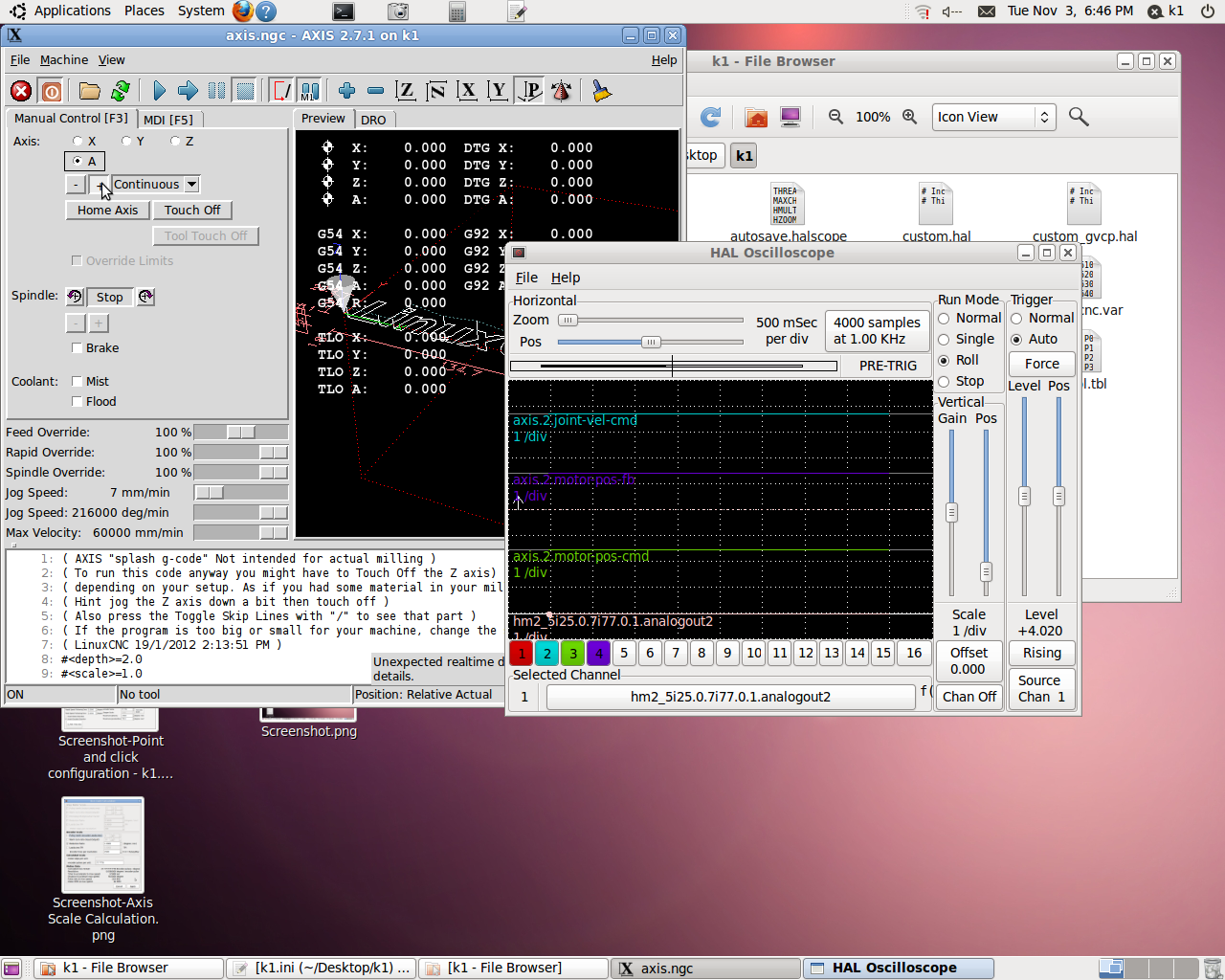1225x980 pixels.
Task: Select the Z axis radio button
Action: coord(175,141)
